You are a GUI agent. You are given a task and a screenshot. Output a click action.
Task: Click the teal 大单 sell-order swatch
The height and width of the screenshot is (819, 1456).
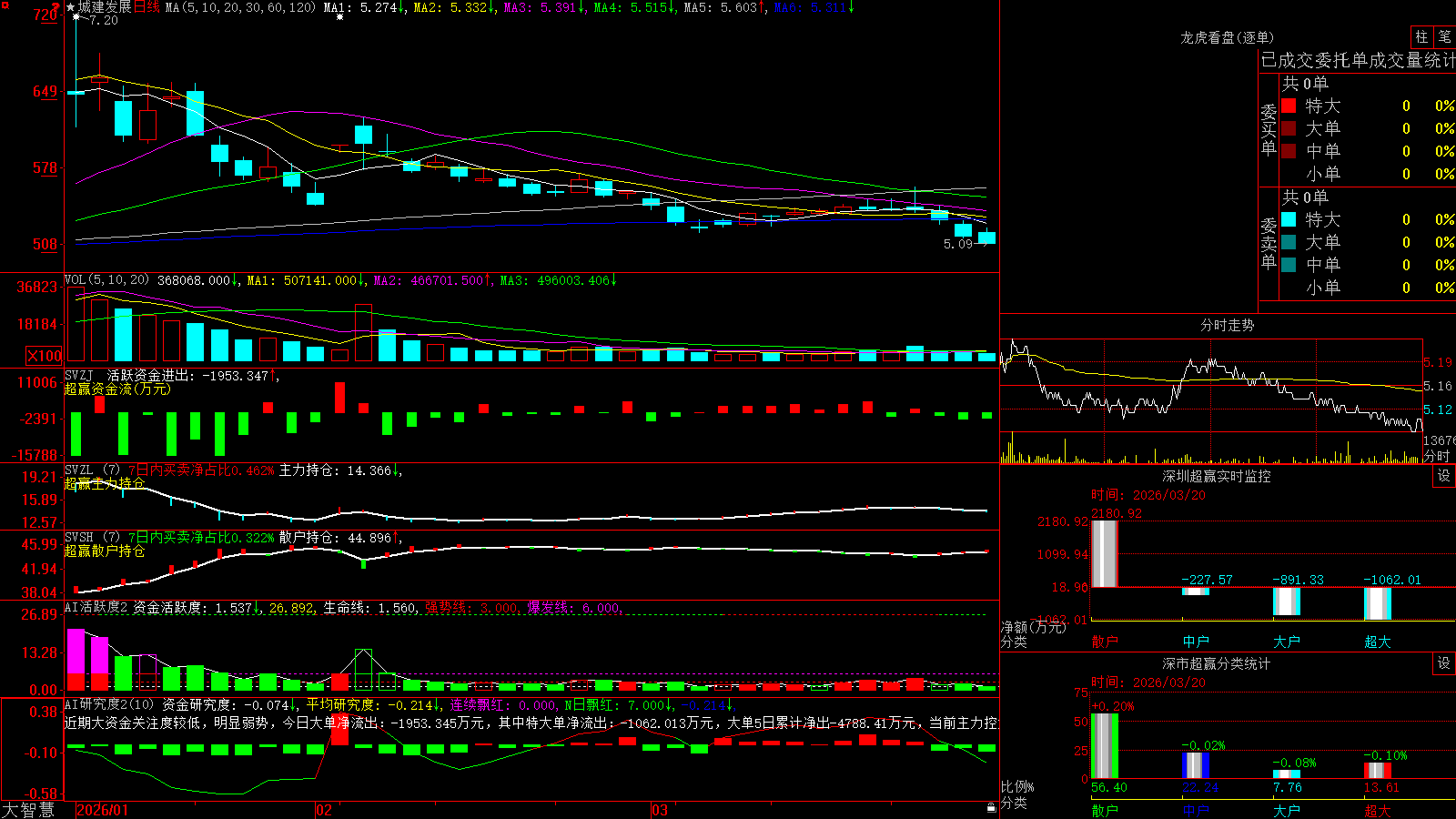tap(1289, 242)
